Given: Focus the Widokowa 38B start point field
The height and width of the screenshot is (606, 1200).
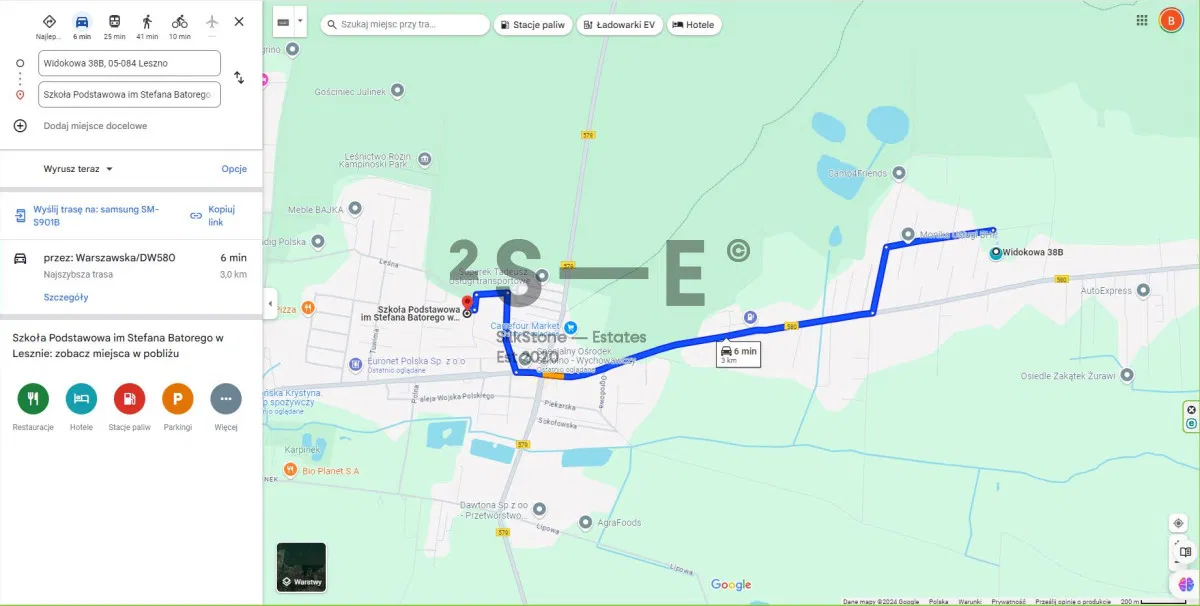Looking at the screenshot, I should 129,63.
